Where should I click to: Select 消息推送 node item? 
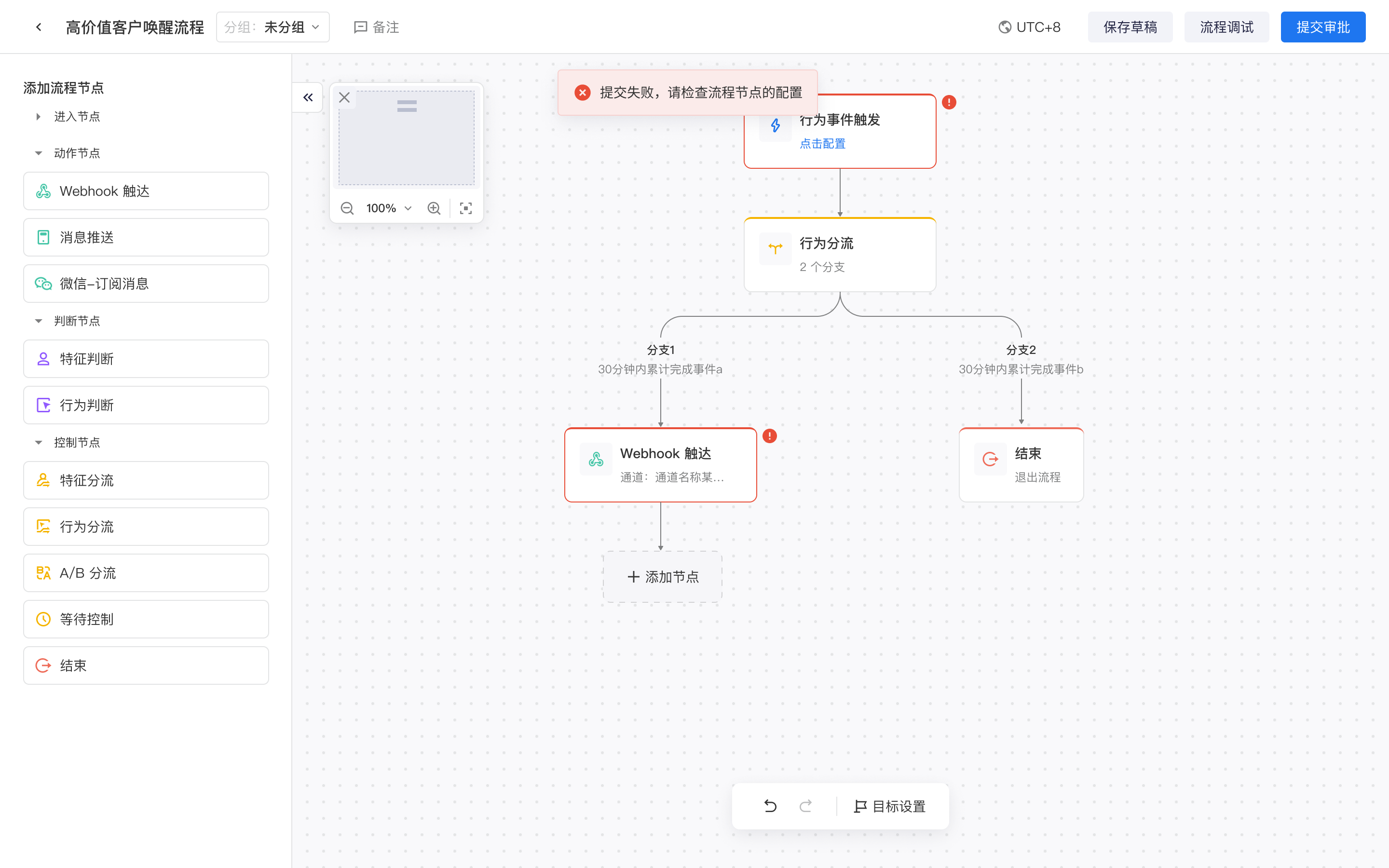point(146,237)
